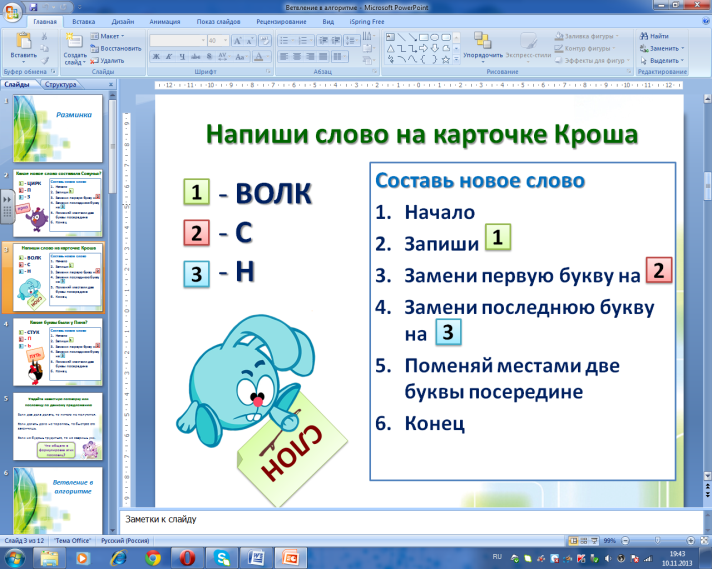The width and height of the screenshot is (712, 569).
Task: Close the slides pane with x
Action: (x=111, y=84)
